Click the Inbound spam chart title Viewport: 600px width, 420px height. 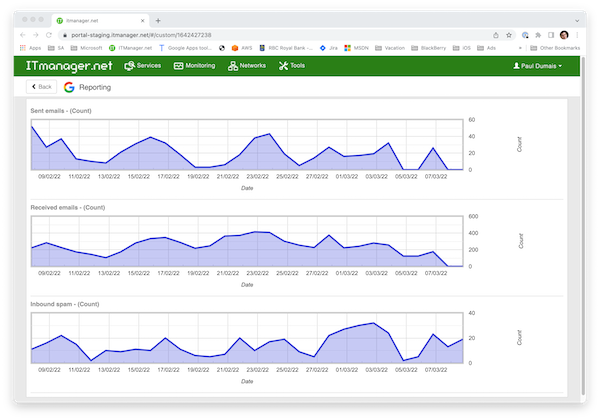tap(65, 304)
